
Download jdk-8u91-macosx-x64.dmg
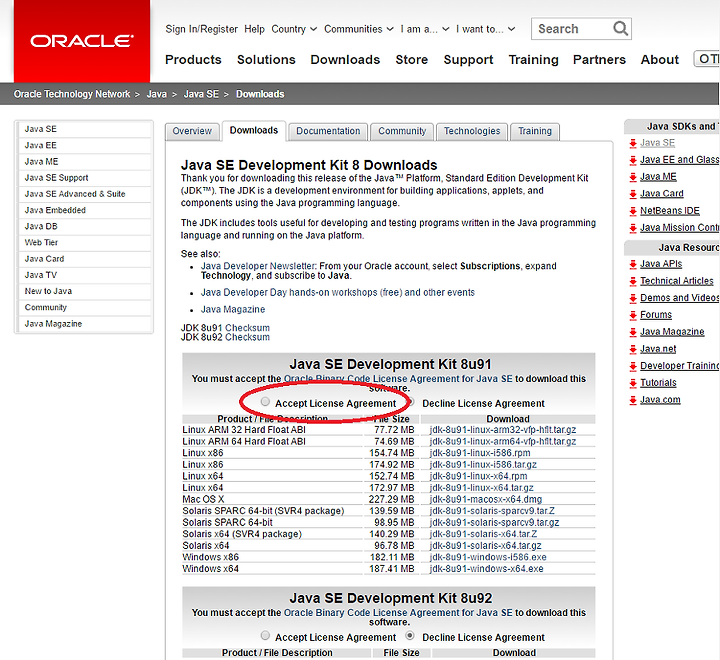(486, 500)
